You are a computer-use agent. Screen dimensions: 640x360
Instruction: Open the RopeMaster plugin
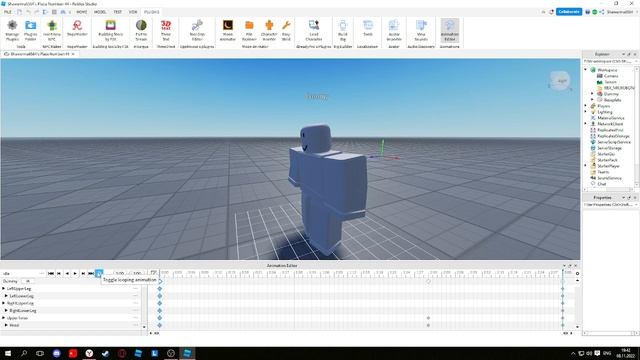pyautogui.click(x=77, y=29)
